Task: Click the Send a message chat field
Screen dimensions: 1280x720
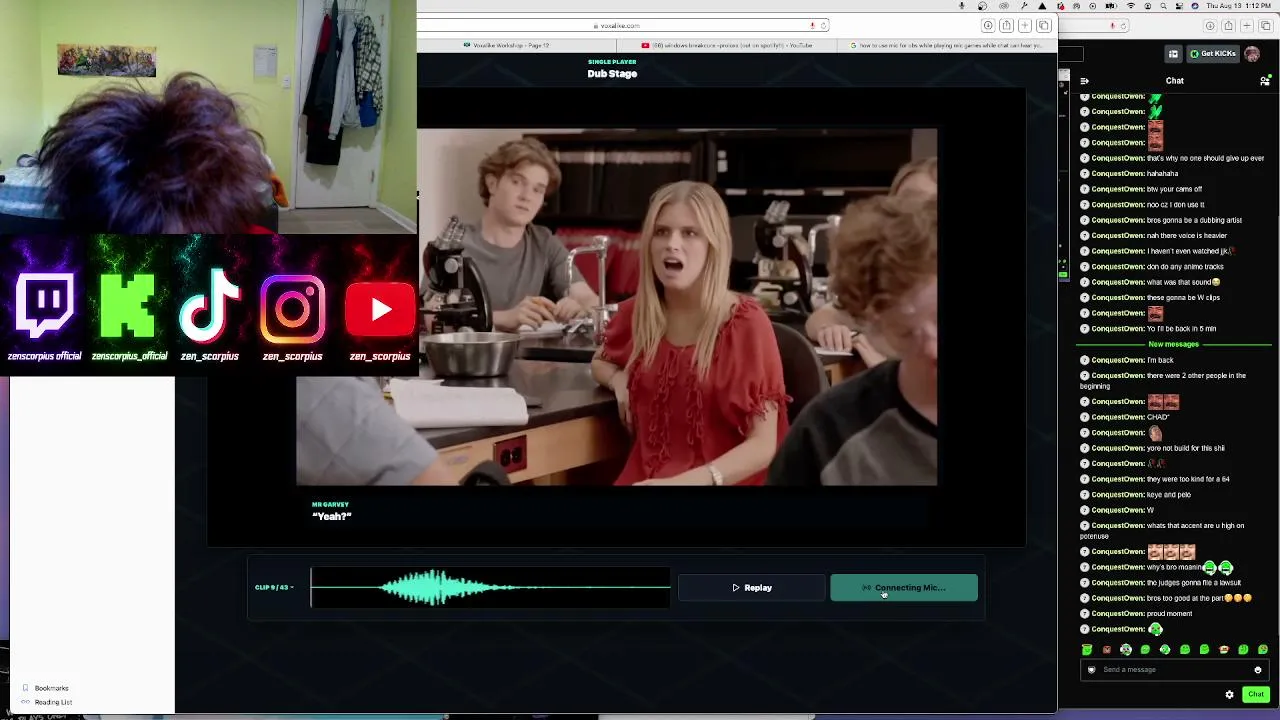Action: pyautogui.click(x=1175, y=670)
